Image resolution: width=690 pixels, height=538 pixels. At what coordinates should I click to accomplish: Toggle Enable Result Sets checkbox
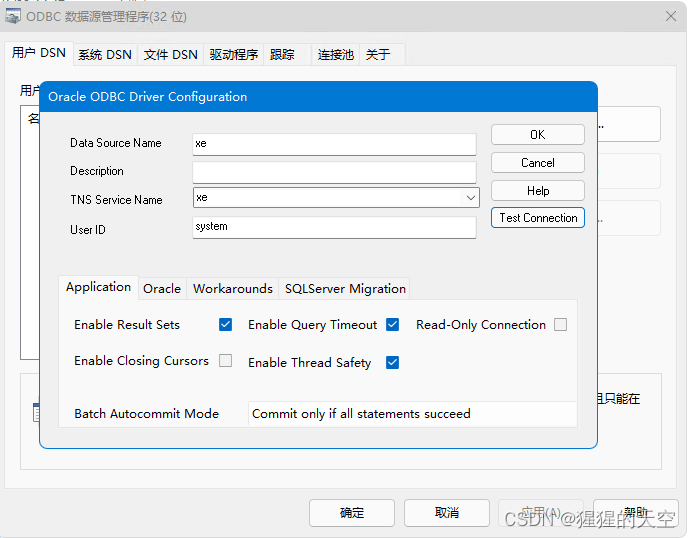(x=225, y=325)
